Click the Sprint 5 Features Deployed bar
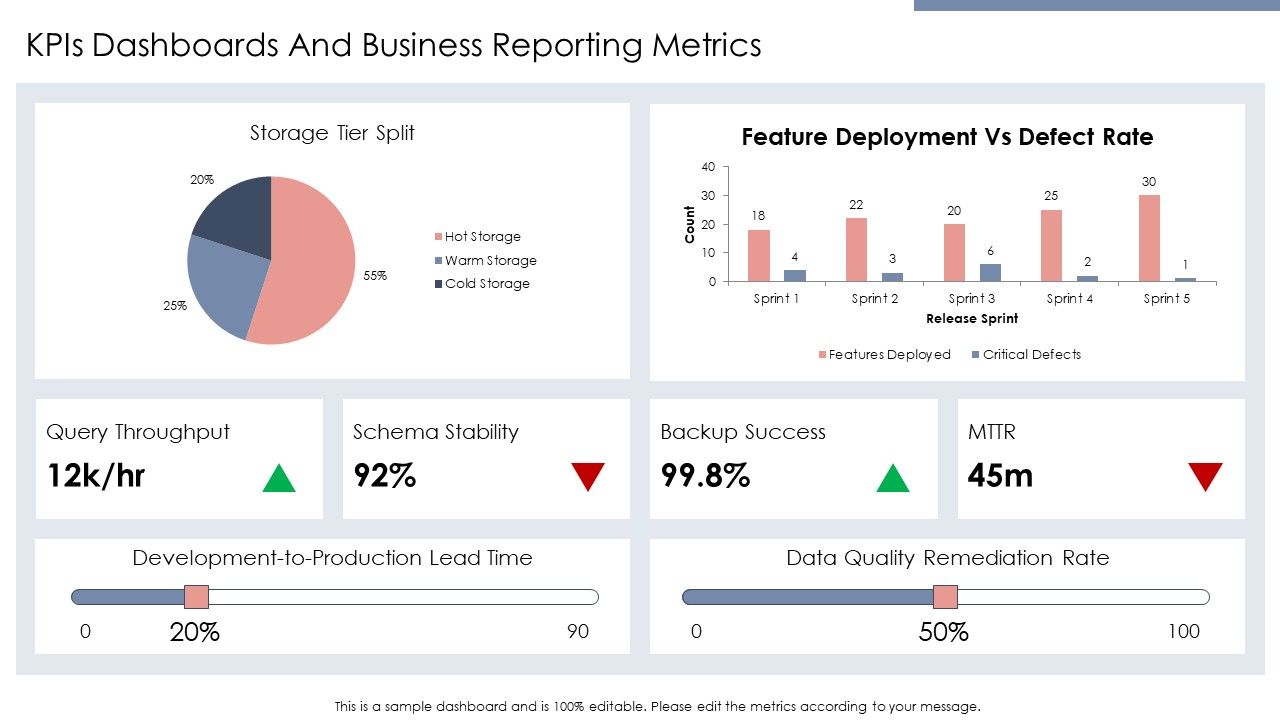Viewport: 1280px width, 720px height. click(1149, 238)
